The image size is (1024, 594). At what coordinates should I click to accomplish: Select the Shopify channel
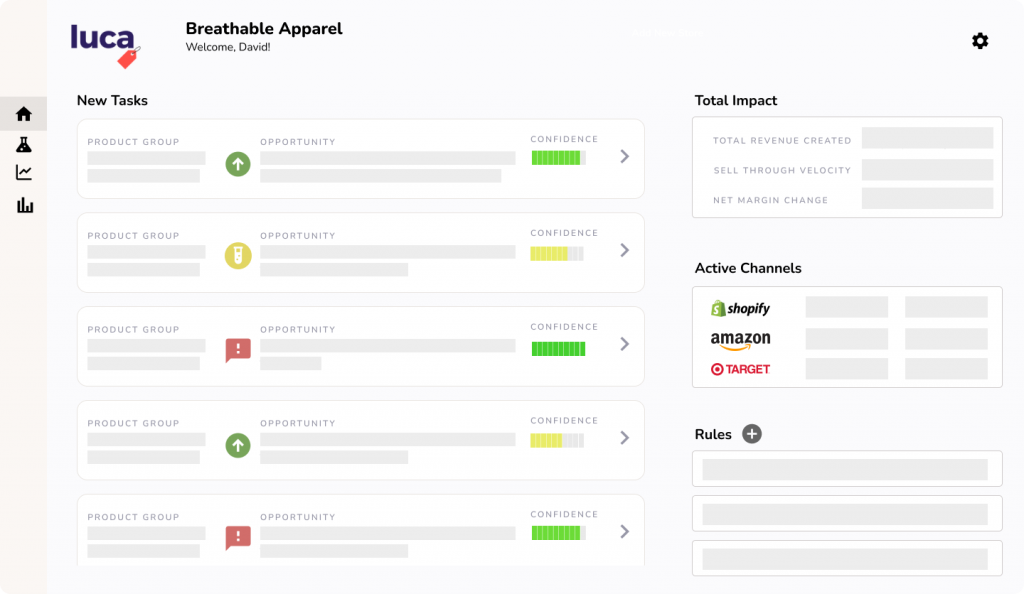click(741, 308)
